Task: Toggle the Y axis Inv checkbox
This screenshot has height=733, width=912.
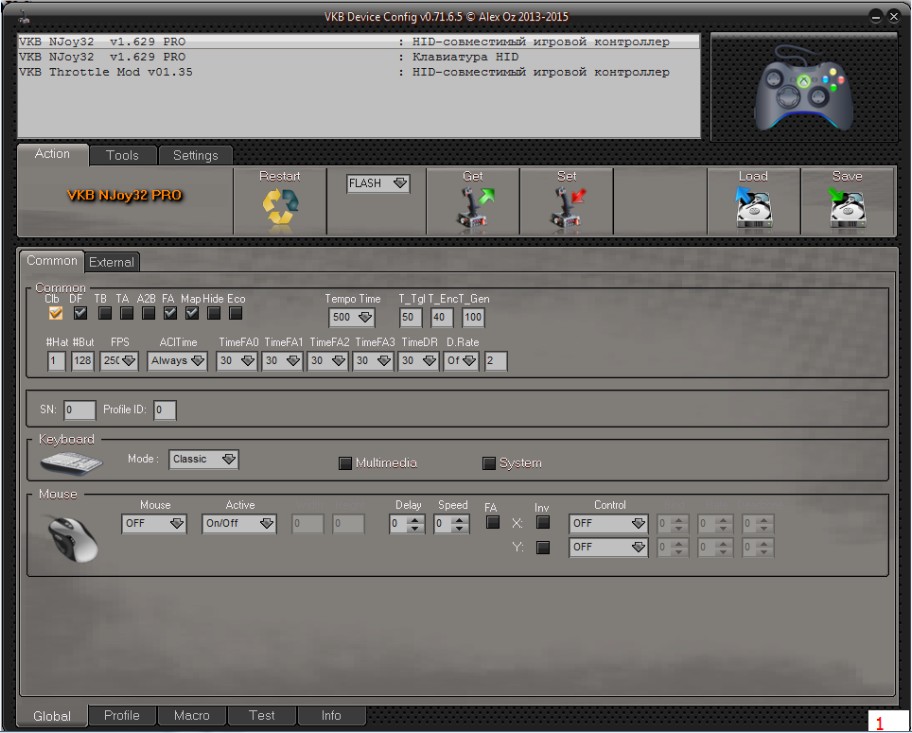Action: [x=543, y=547]
